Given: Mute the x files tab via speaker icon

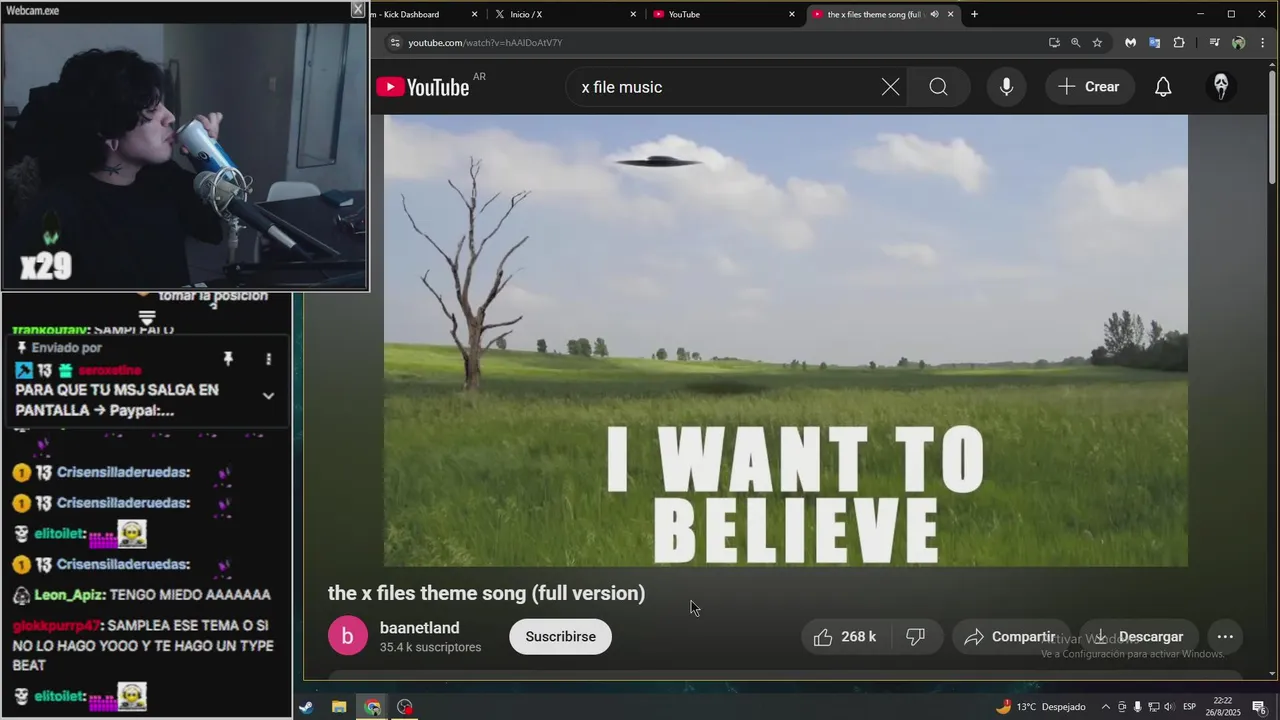Looking at the screenshot, I should click(x=934, y=14).
